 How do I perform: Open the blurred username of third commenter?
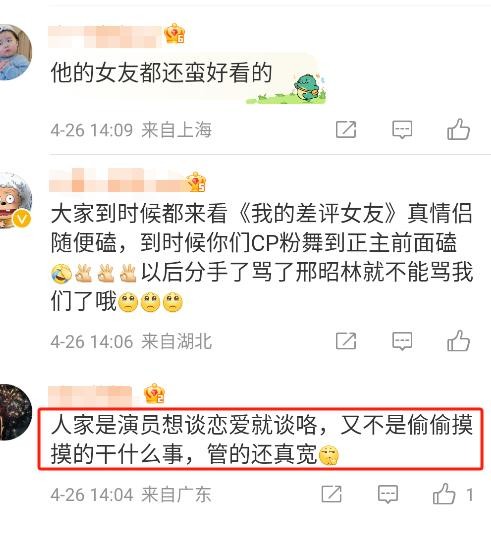click(x=90, y=396)
